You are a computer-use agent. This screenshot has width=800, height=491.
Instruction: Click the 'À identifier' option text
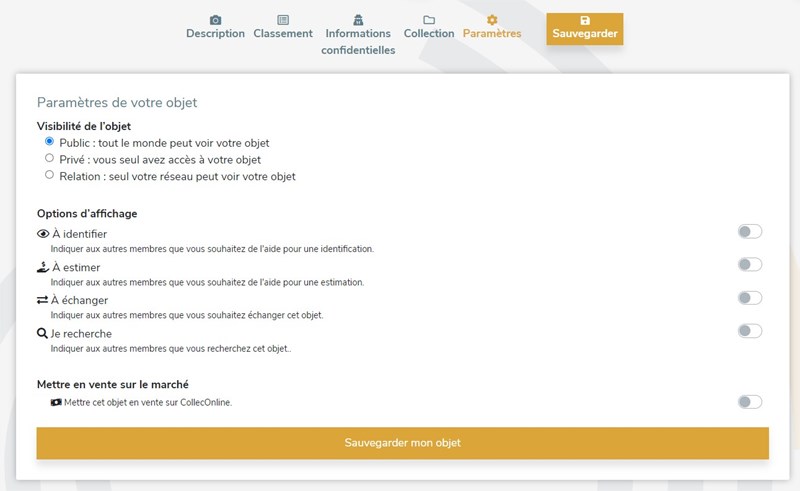[x=80, y=234]
